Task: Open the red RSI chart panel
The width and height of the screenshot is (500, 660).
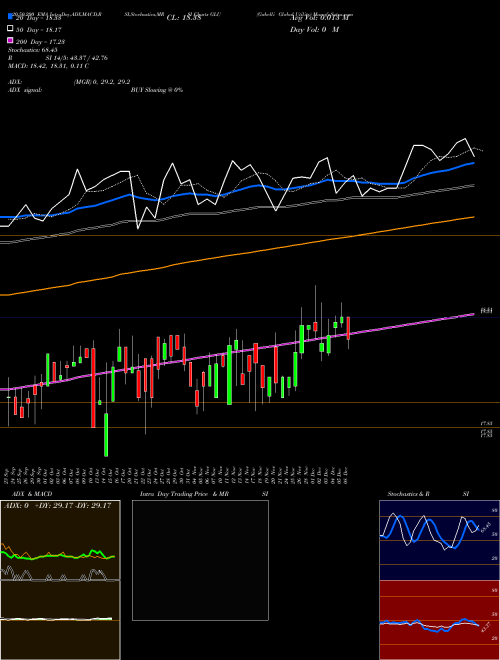Action: pyautogui.click(x=439, y=620)
